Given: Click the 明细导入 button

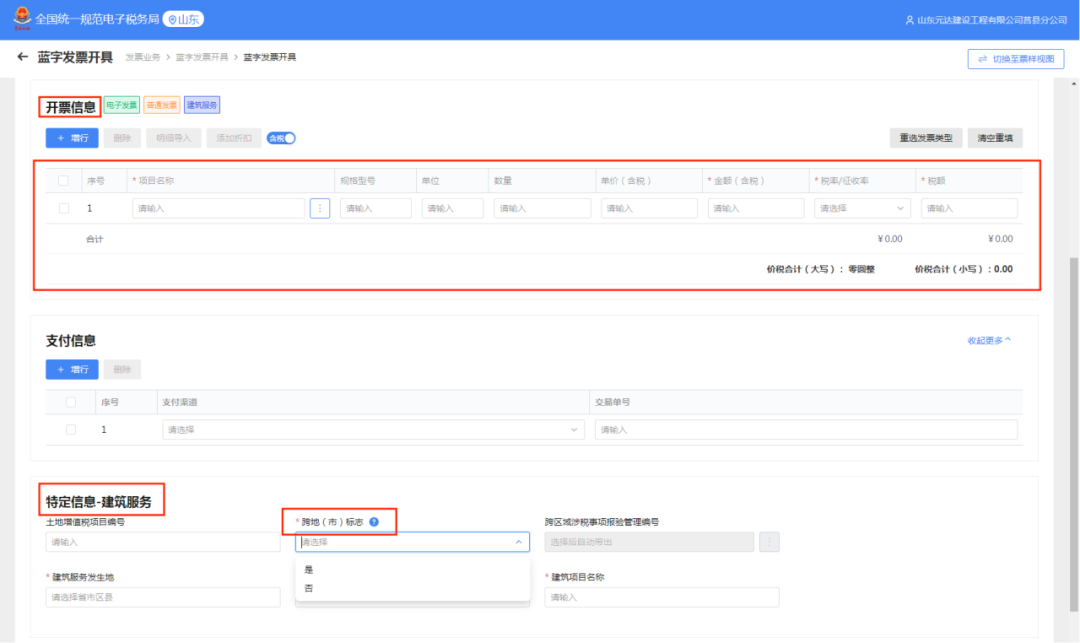Looking at the screenshot, I should tap(174, 138).
